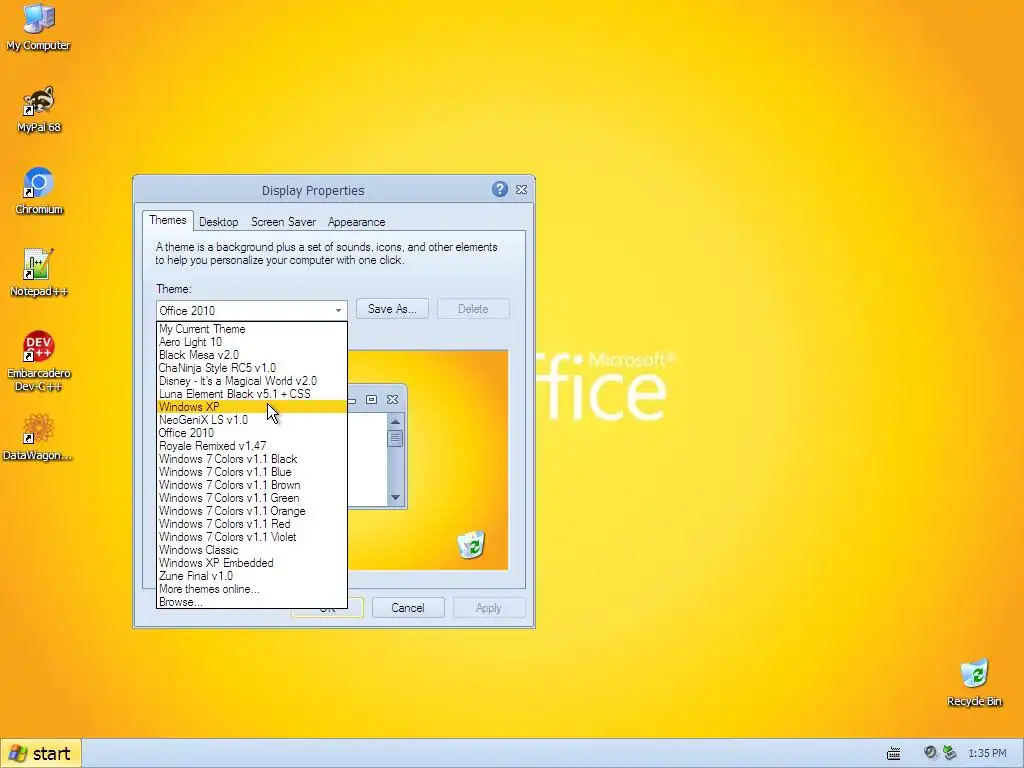
Task: Select the DataWagon desktop shortcut
Action: pyautogui.click(x=38, y=438)
